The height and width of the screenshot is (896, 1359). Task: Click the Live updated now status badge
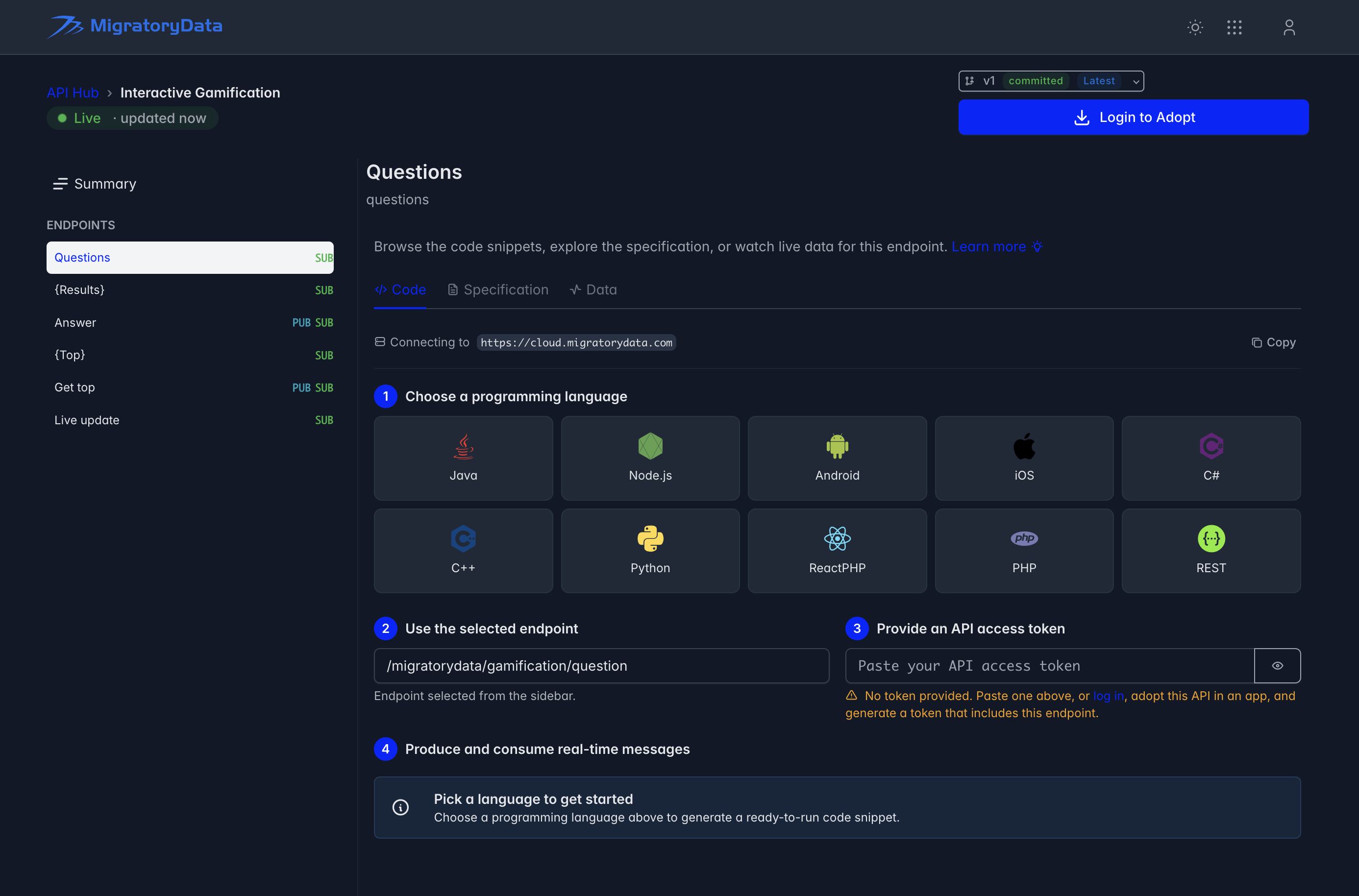tap(132, 118)
